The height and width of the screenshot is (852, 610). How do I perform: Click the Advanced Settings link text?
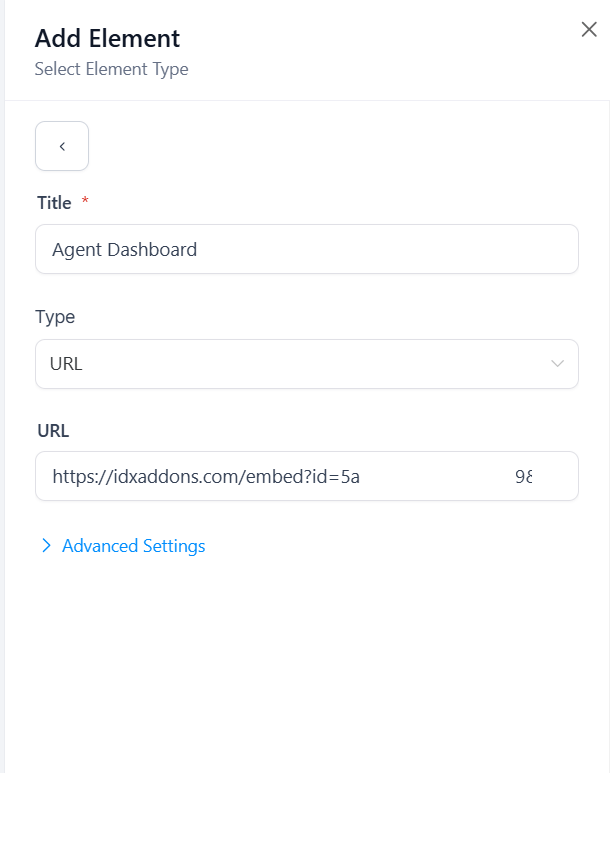(134, 546)
